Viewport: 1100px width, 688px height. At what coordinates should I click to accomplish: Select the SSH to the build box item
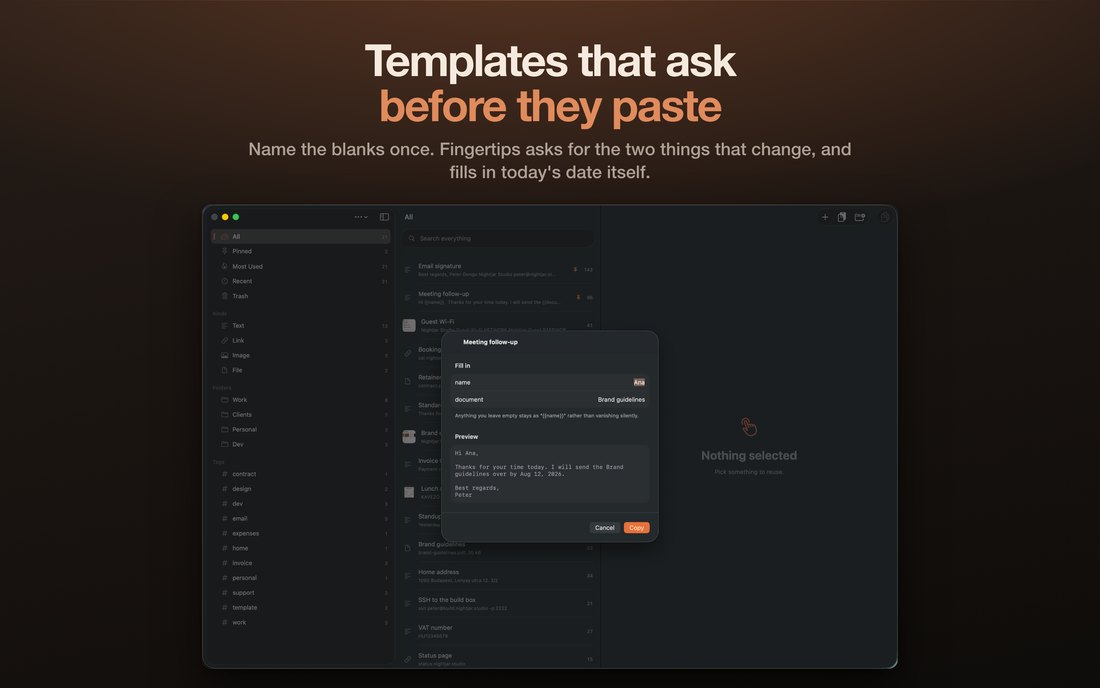click(498, 604)
